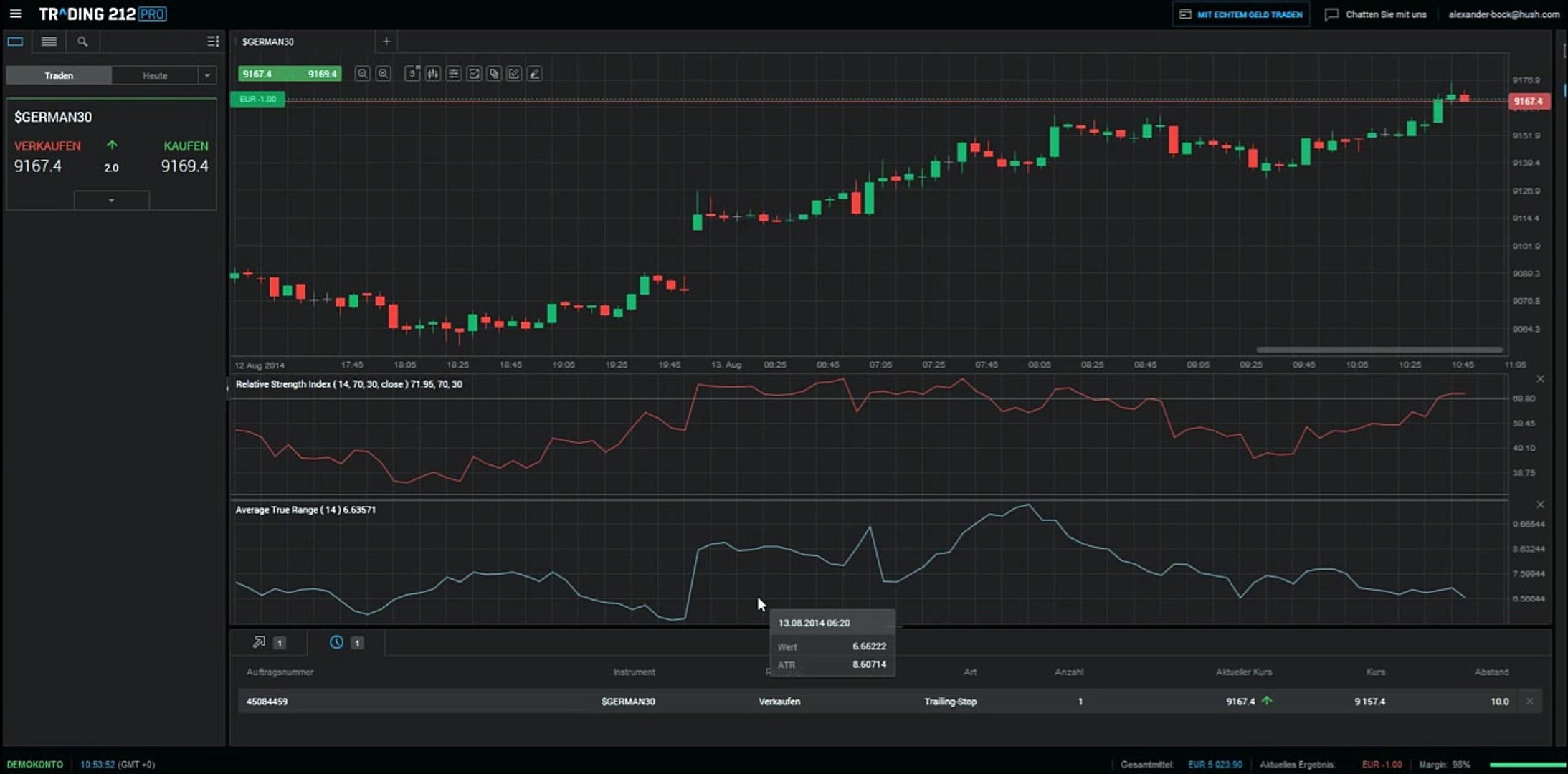Click the zoom out chart magnifier

[362, 74]
